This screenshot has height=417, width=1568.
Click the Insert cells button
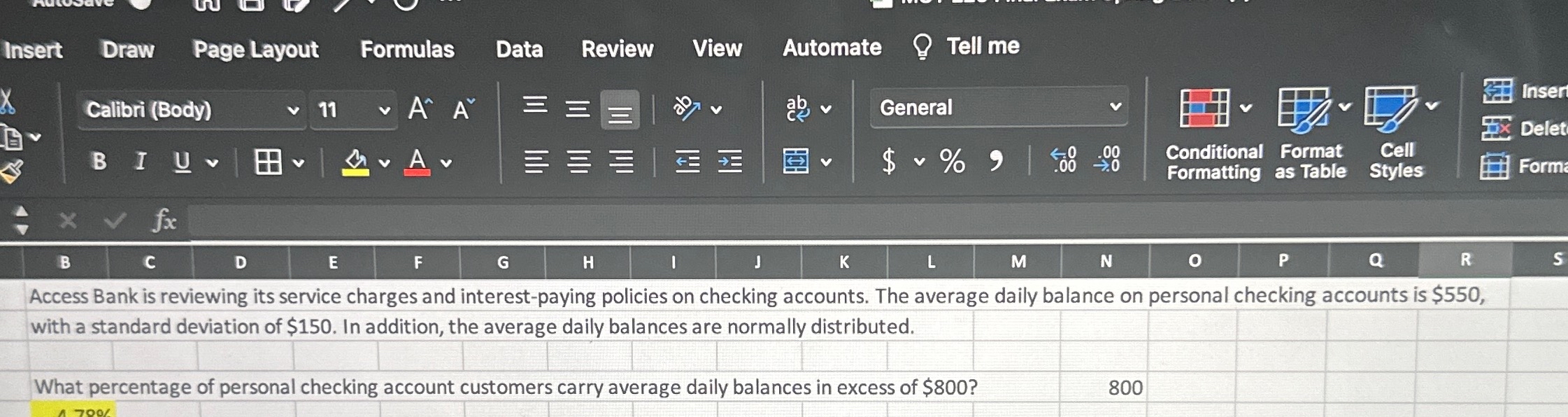click(x=1525, y=91)
